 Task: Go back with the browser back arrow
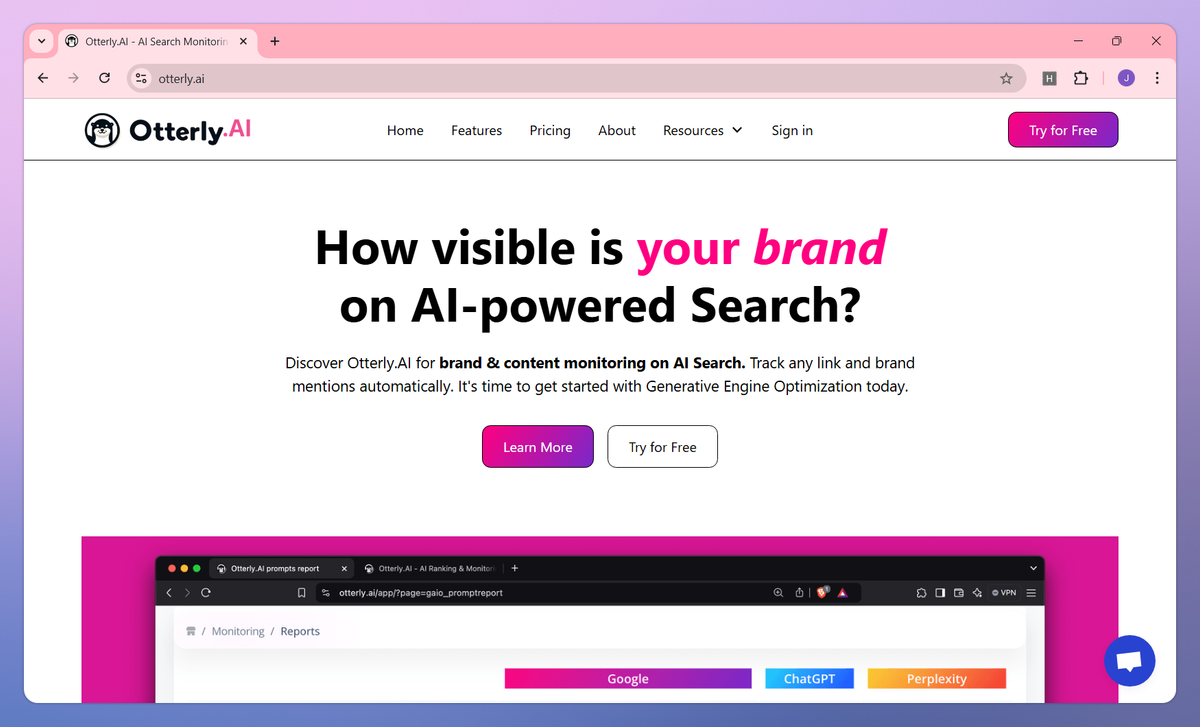43,78
